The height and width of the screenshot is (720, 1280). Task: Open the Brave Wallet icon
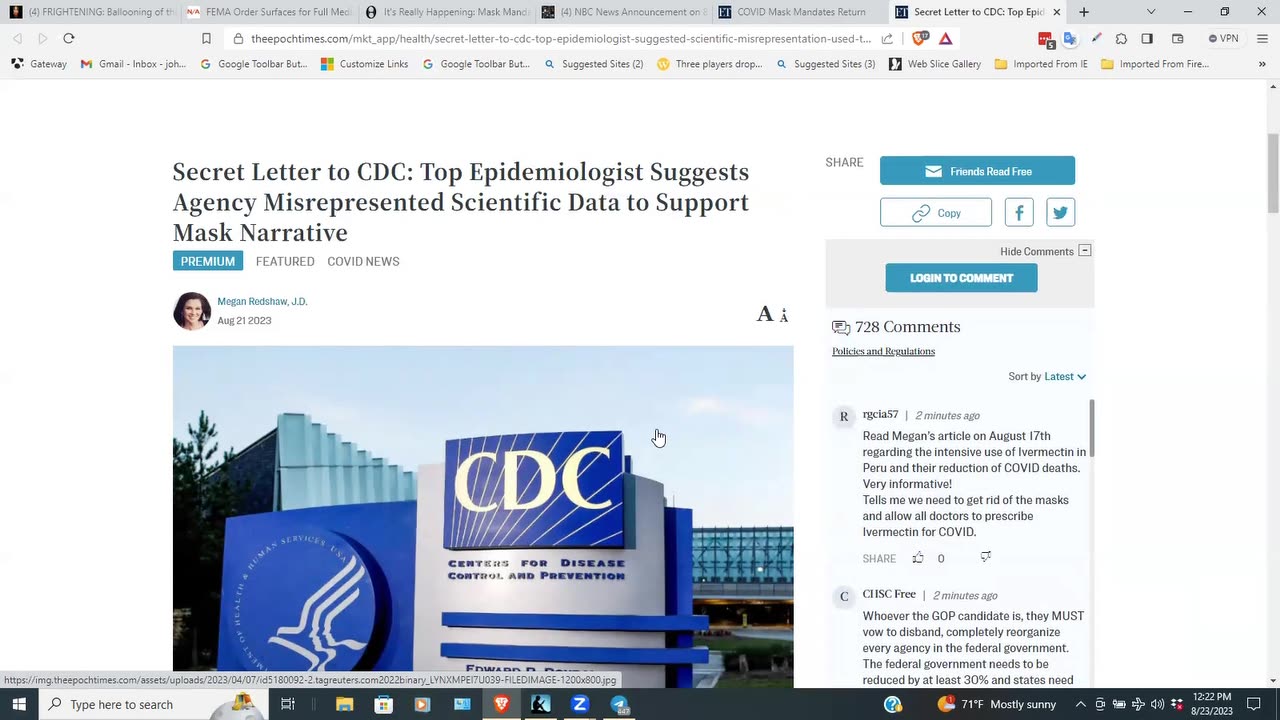pos(1177,38)
